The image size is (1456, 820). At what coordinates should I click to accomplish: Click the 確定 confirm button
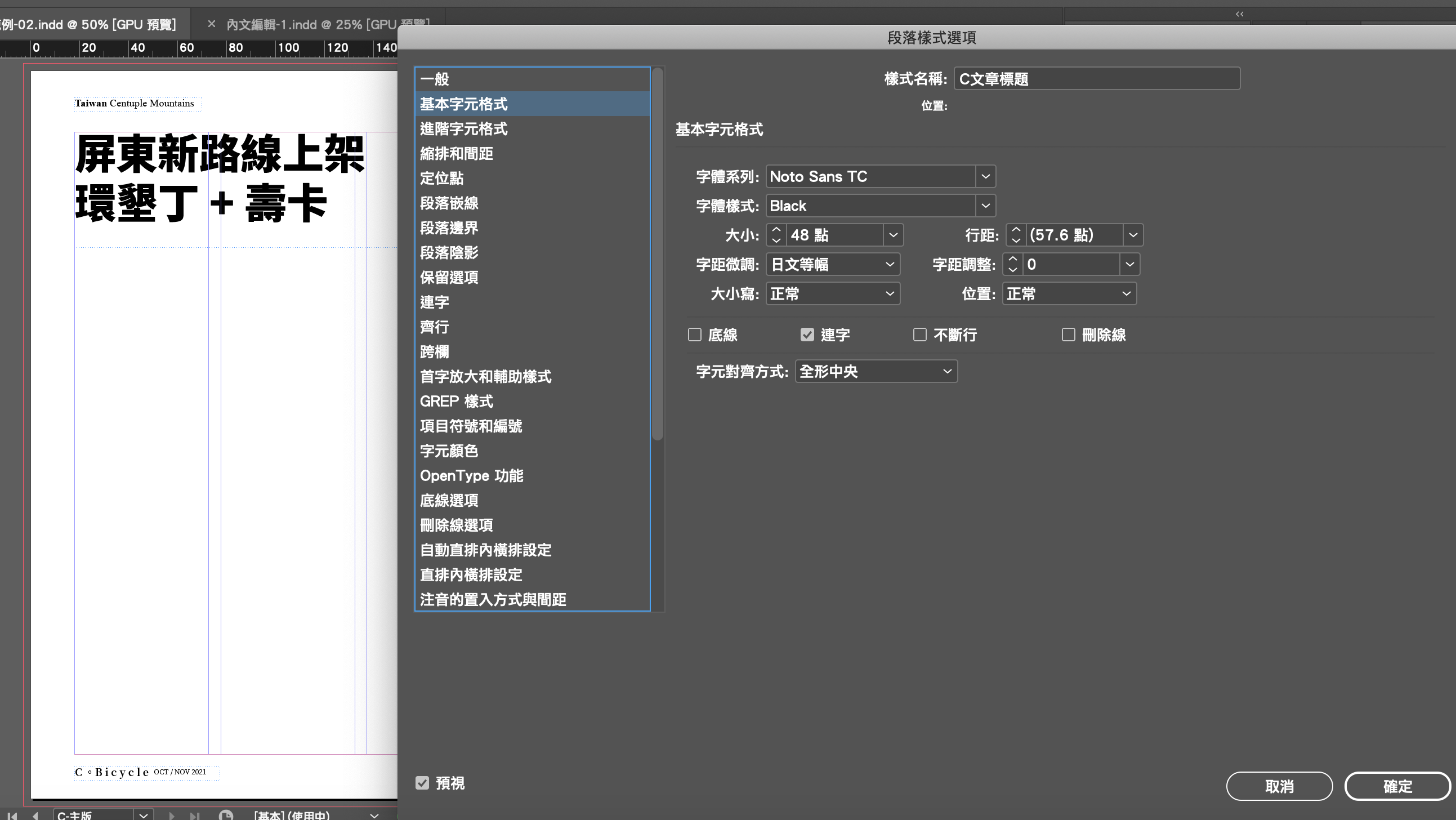1397,786
